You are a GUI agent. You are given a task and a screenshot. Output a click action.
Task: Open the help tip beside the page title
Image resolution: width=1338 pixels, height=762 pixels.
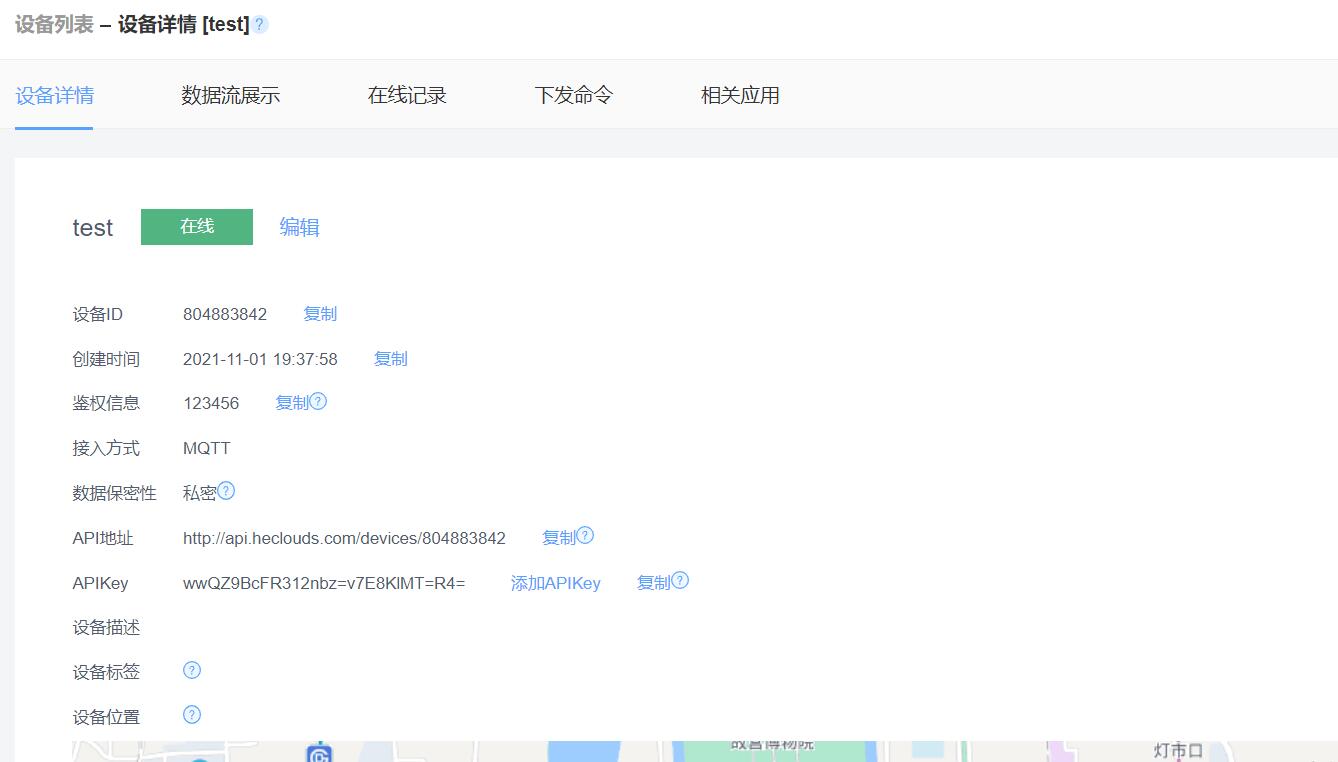[260, 24]
